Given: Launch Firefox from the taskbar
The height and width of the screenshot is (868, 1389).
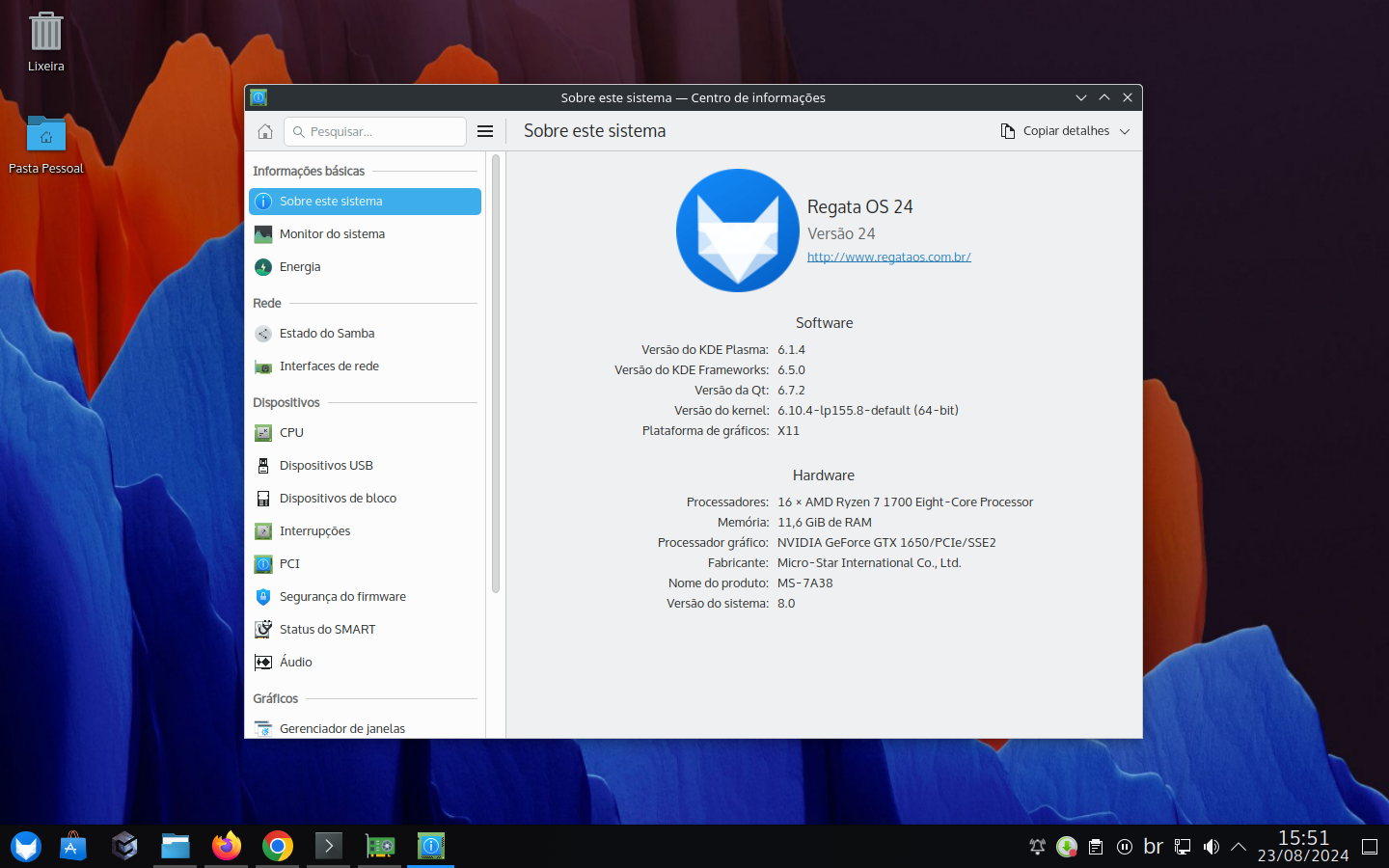Looking at the screenshot, I should pos(227,847).
